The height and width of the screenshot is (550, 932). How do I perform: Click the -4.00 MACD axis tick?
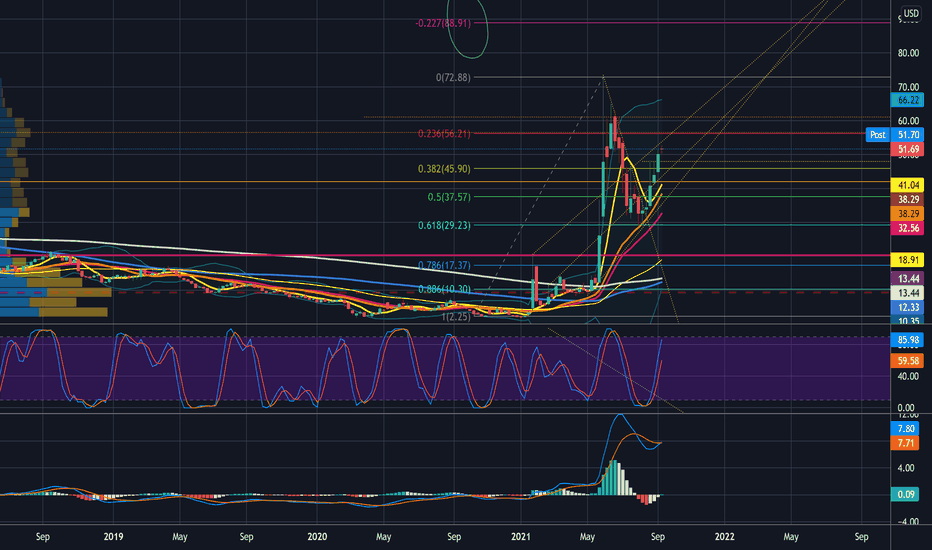908,521
